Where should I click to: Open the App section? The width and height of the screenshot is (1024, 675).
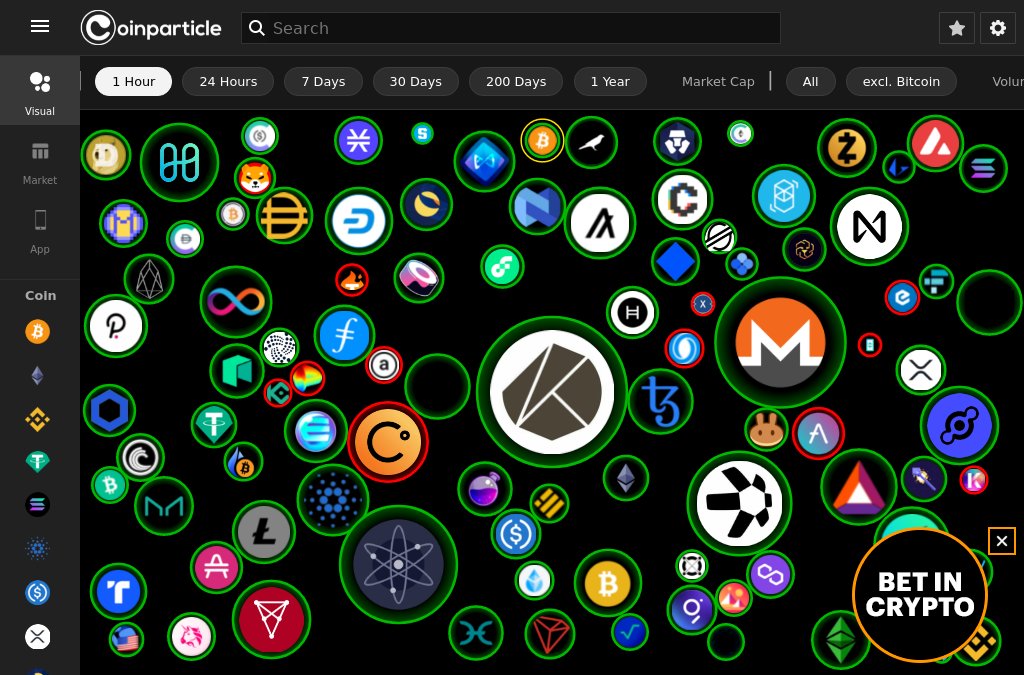tap(40, 232)
